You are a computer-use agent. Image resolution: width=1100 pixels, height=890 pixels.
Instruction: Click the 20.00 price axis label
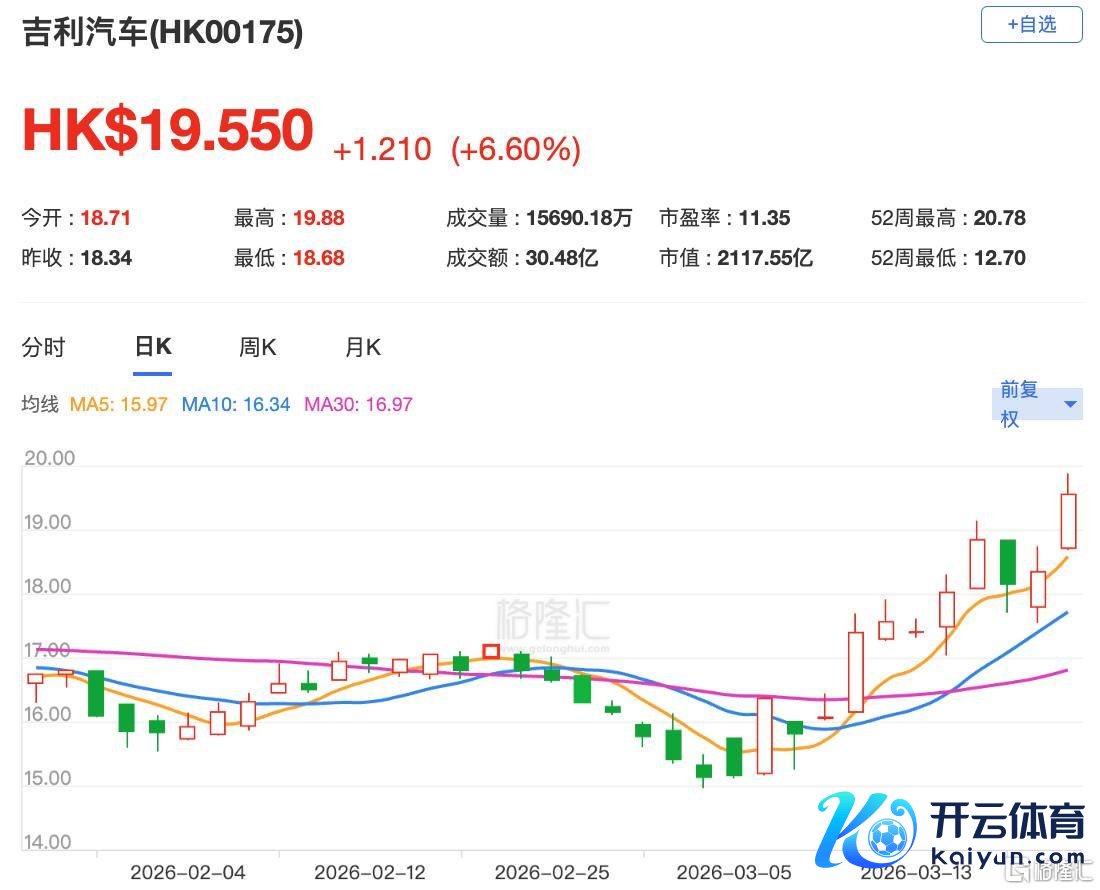tap(48, 459)
